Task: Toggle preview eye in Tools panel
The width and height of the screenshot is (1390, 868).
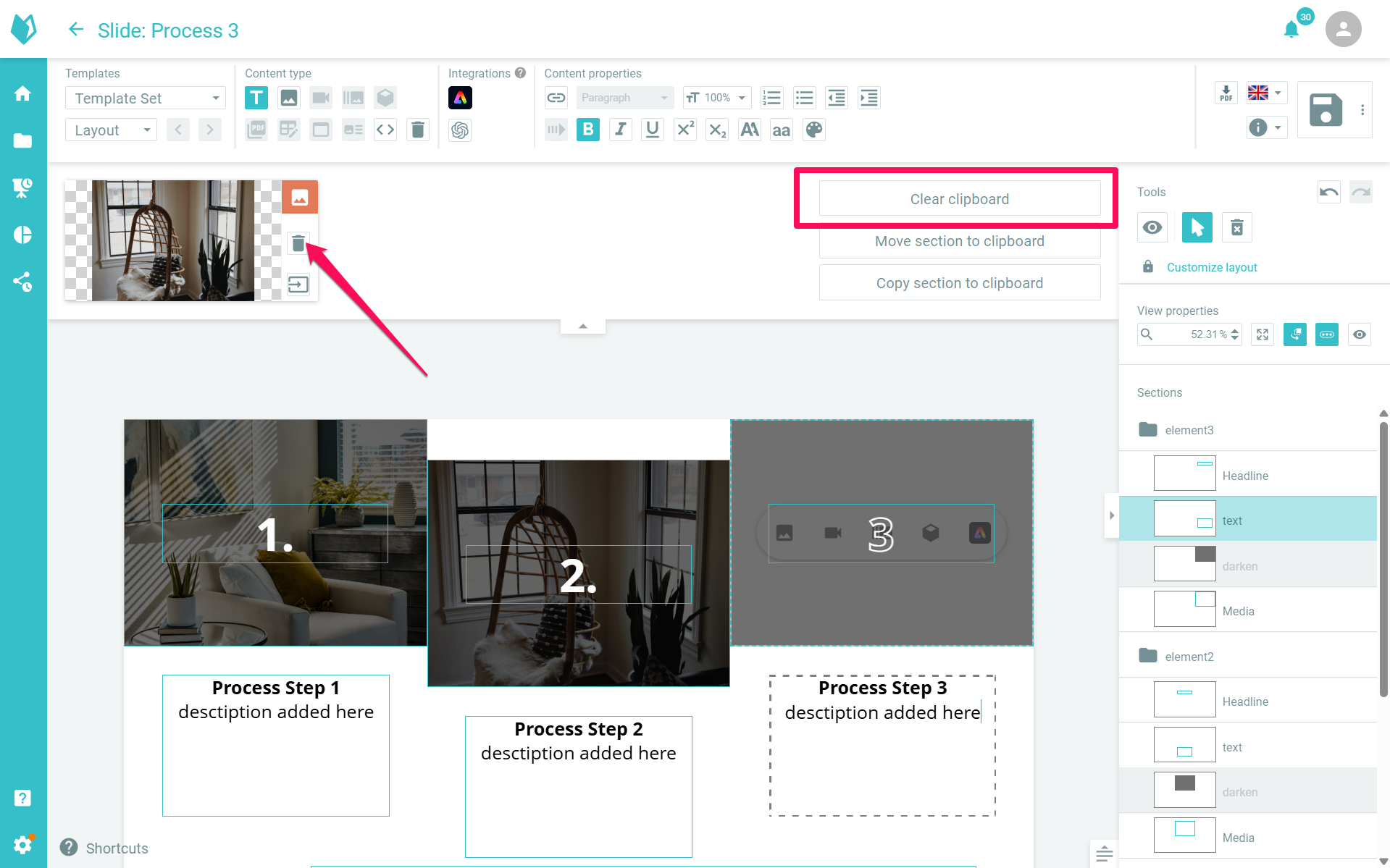Action: tap(1152, 227)
